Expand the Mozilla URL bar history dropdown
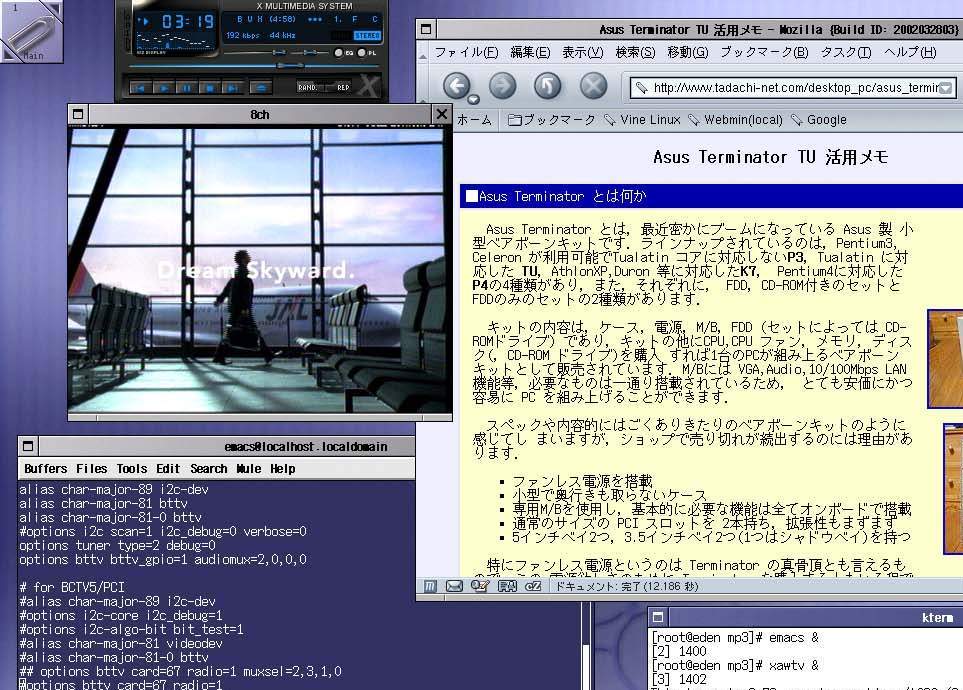Screen dimensions: 963x690 click(x=946, y=88)
